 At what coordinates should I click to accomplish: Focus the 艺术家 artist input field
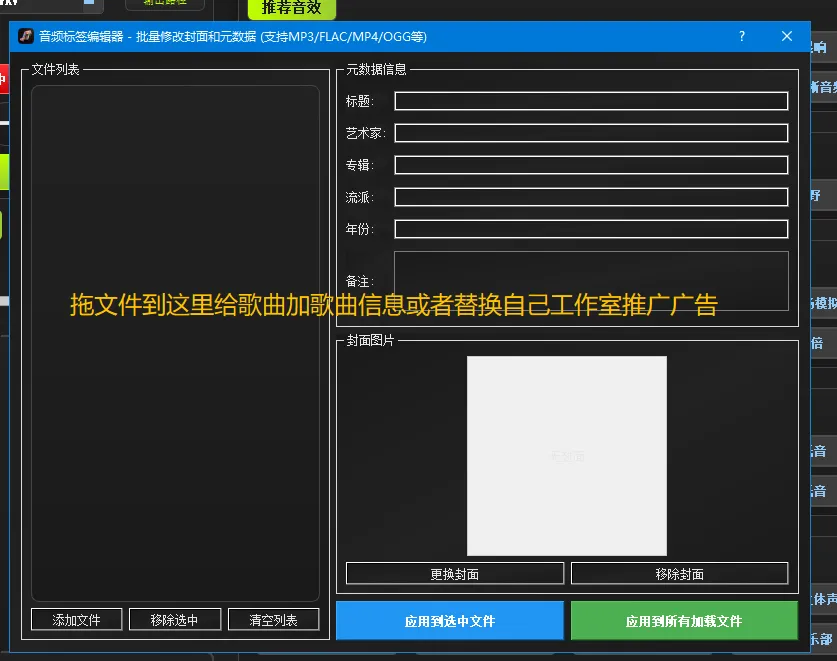[591, 133]
